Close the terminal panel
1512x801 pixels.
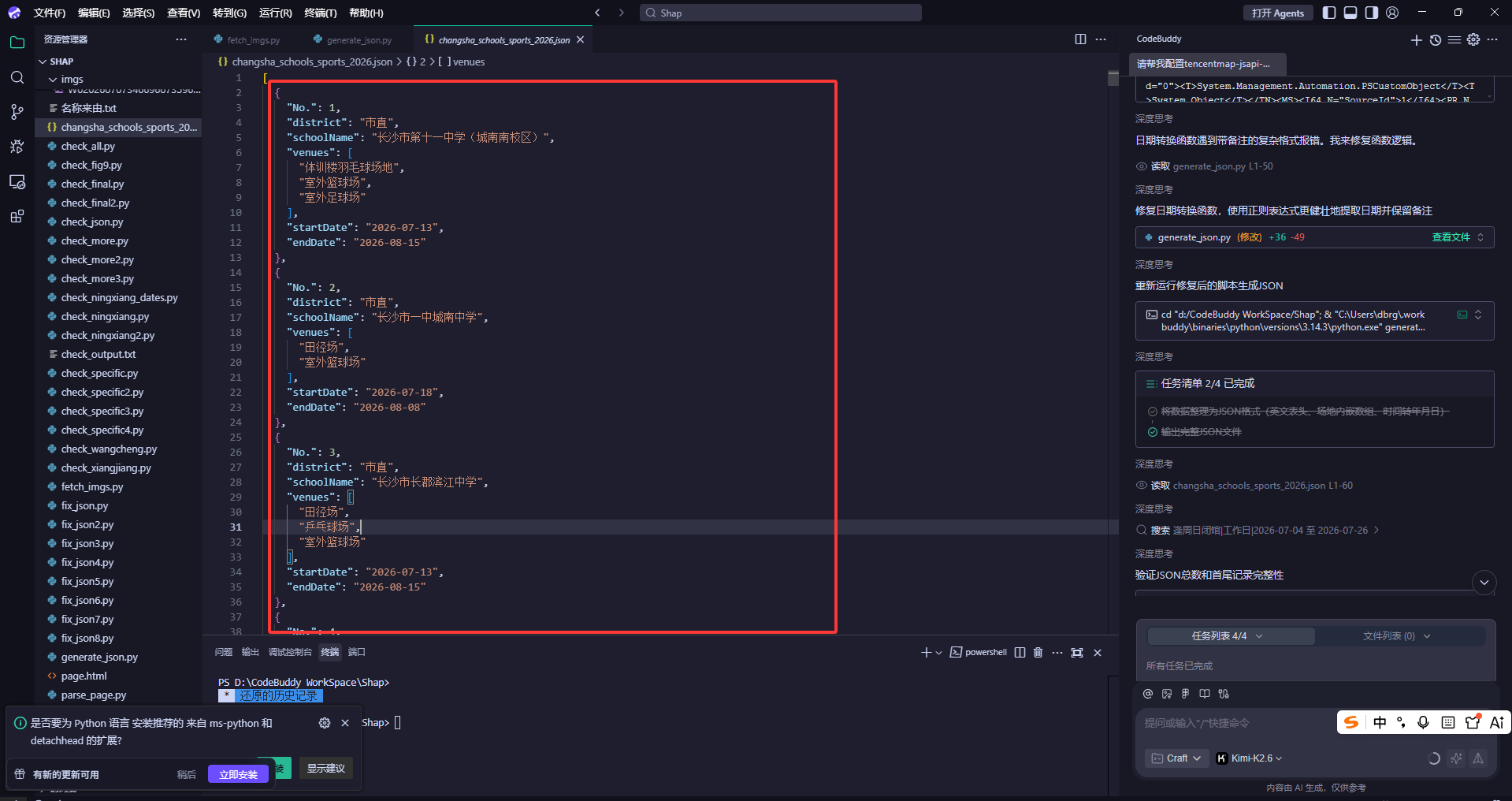tap(1098, 652)
